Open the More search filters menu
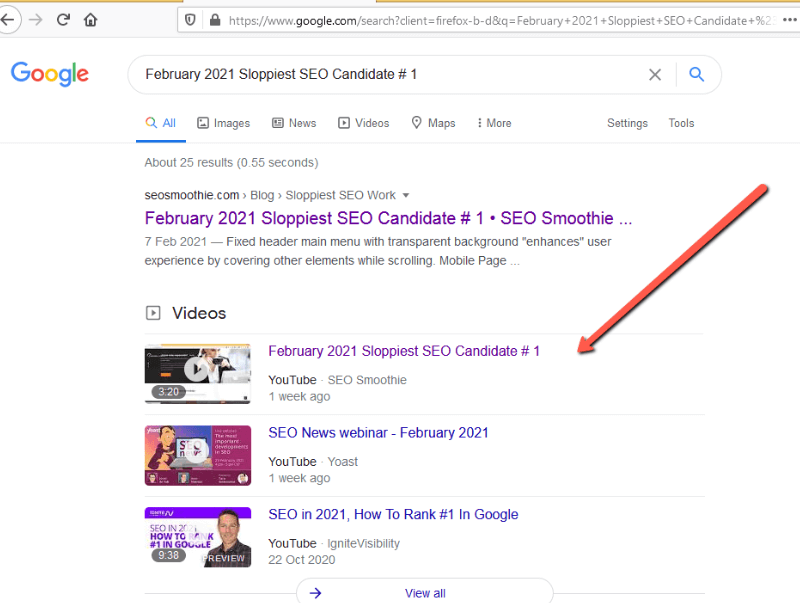This screenshot has height=603, width=800. click(x=494, y=123)
